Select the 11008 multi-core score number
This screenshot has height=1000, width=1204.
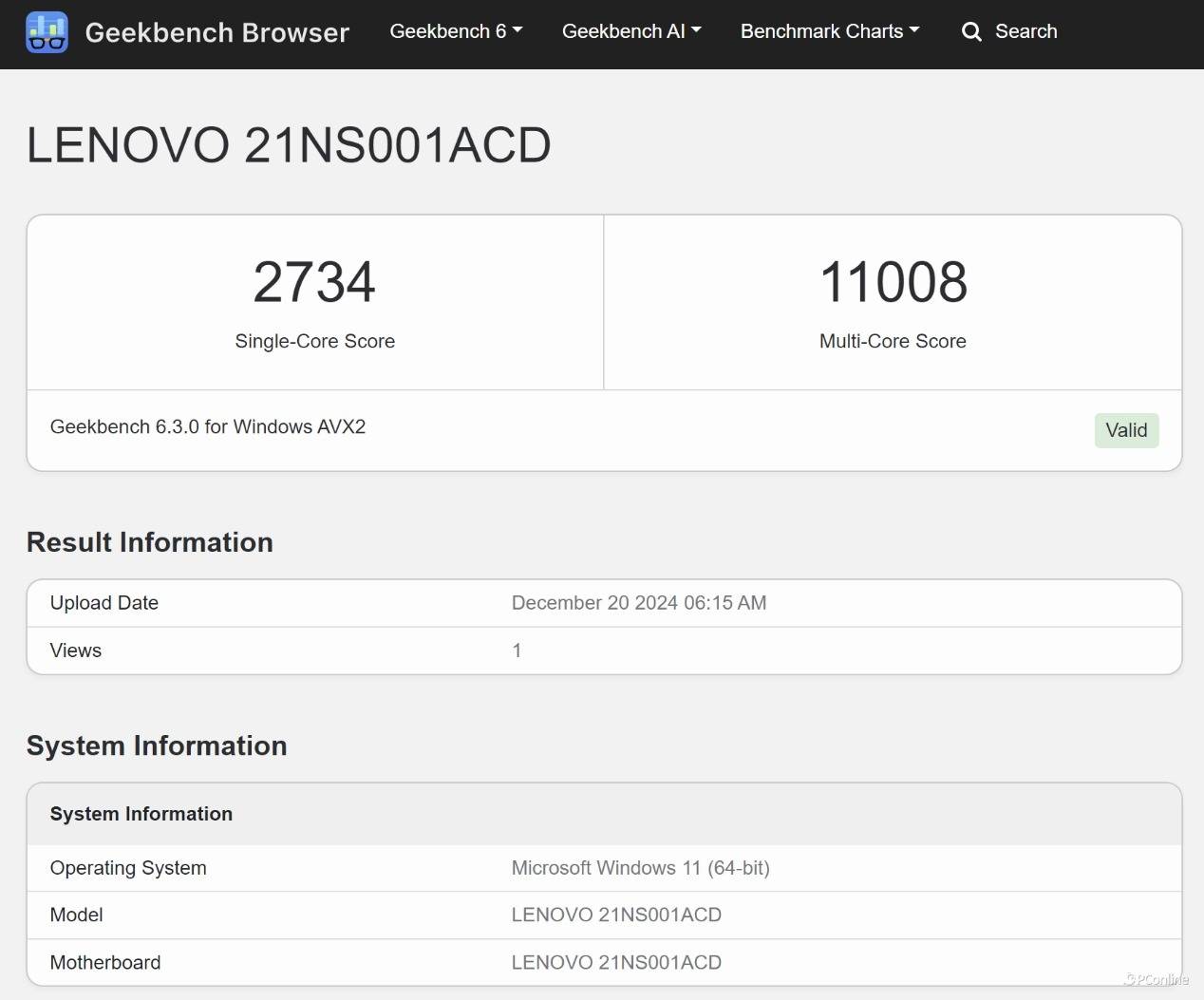[x=893, y=282]
